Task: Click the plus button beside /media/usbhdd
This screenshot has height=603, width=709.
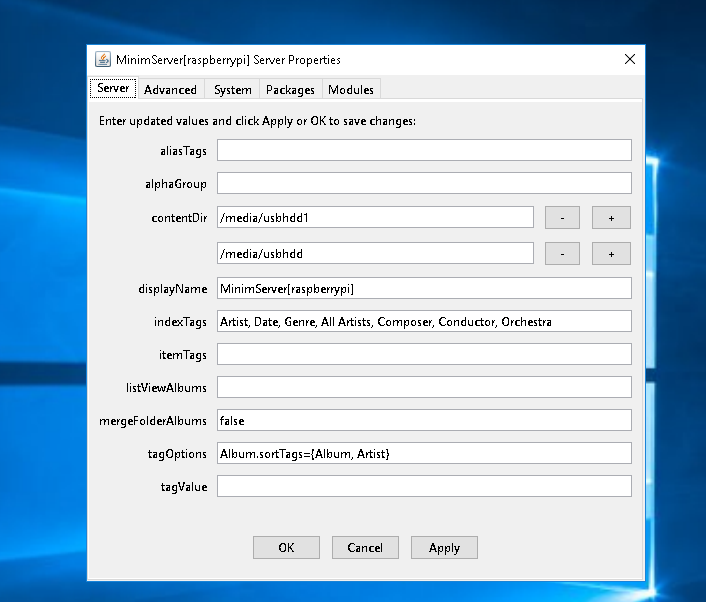Action: coord(613,254)
